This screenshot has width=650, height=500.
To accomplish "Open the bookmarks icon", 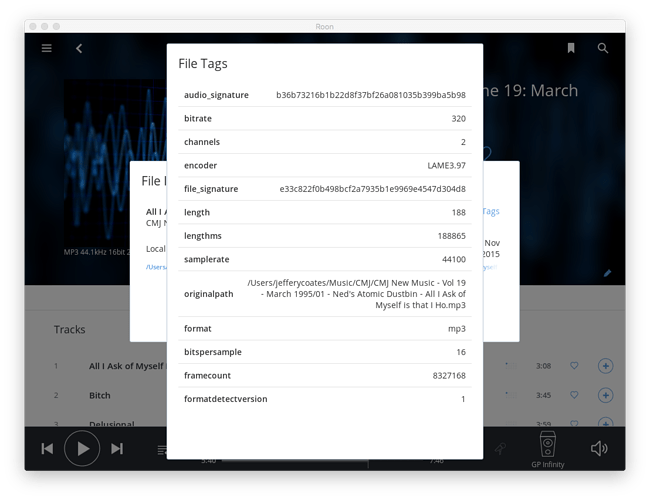I will [571, 48].
